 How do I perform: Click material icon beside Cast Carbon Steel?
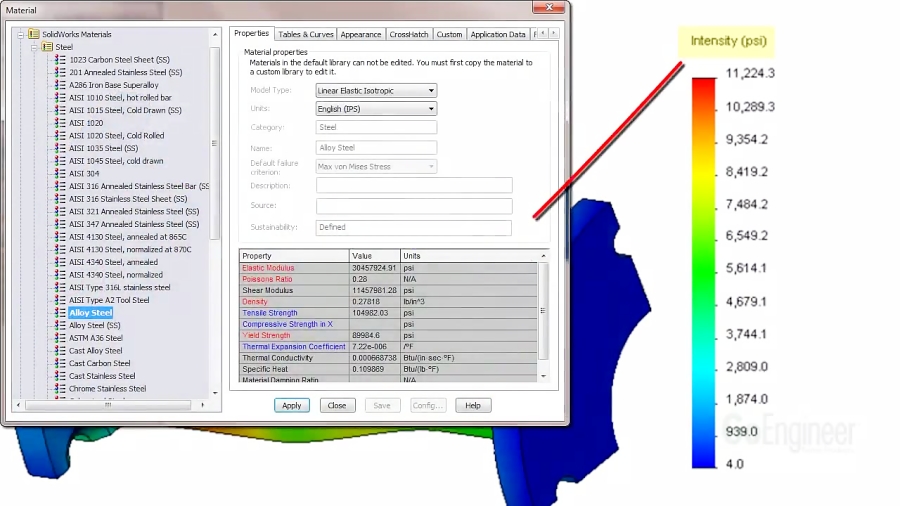pos(60,363)
